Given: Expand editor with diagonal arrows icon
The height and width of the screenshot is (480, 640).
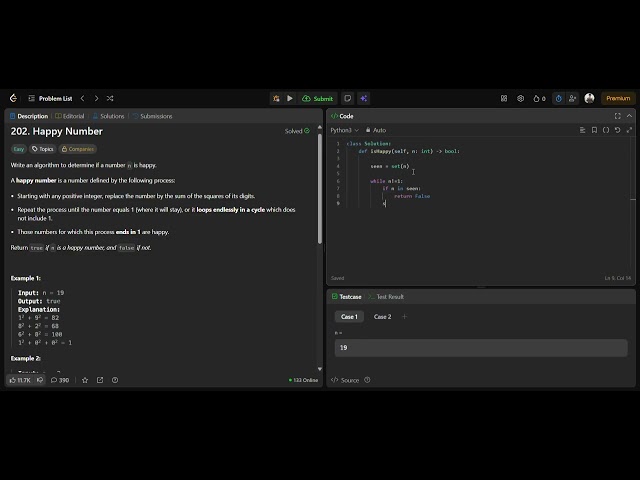Looking at the screenshot, I should 629,130.
